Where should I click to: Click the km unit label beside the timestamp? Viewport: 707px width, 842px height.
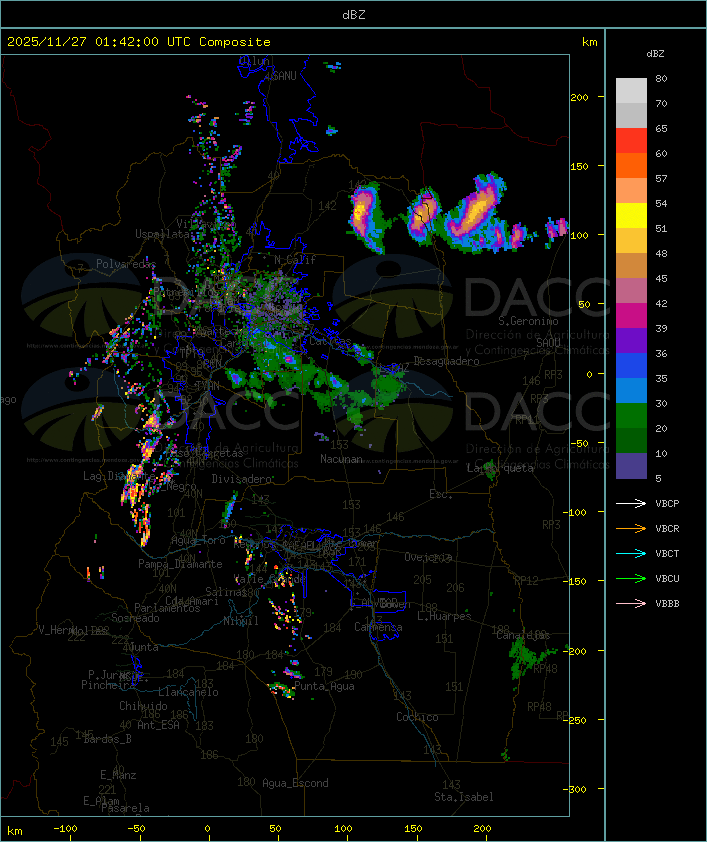[589, 42]
